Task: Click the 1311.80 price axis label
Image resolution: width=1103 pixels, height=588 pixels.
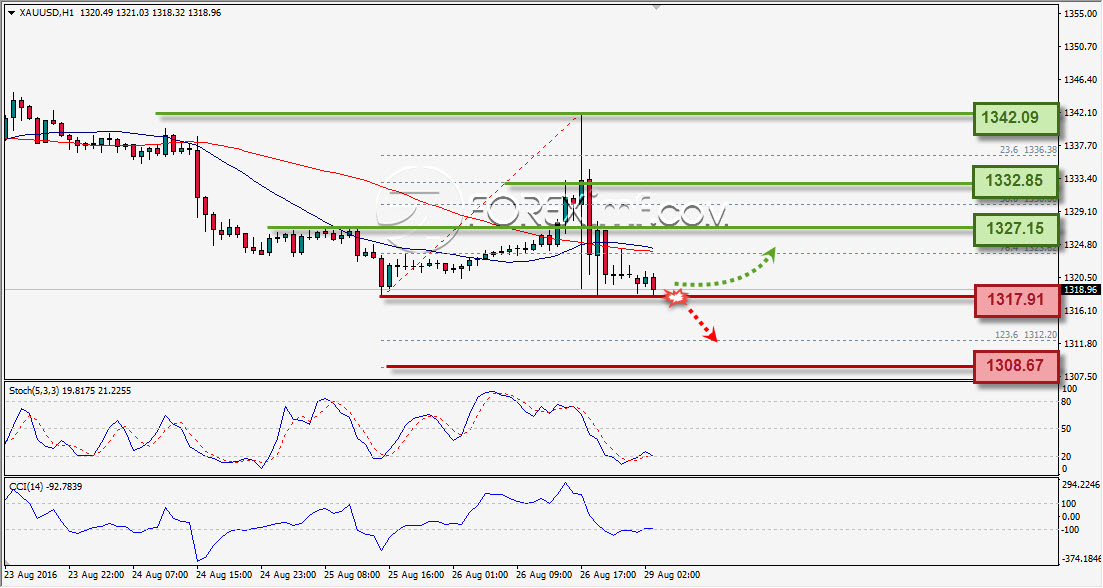Action: pyautogui.click(x=1080, y=343)
